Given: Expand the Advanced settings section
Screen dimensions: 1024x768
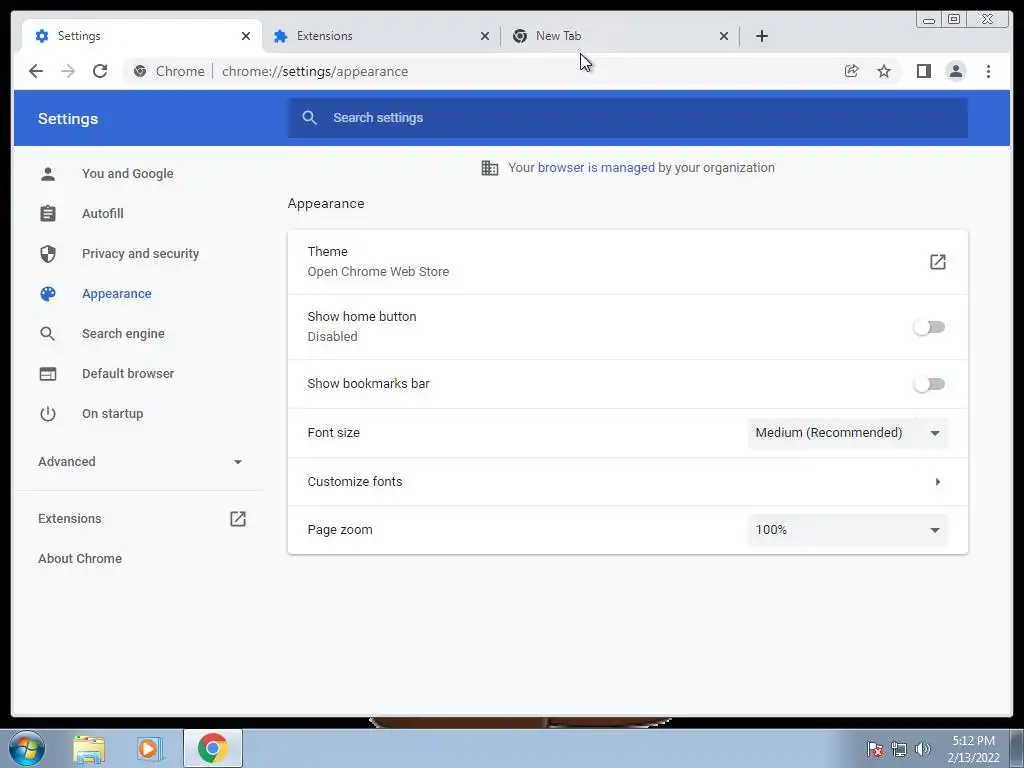Looking at the screenshot, I should [140, 462].
